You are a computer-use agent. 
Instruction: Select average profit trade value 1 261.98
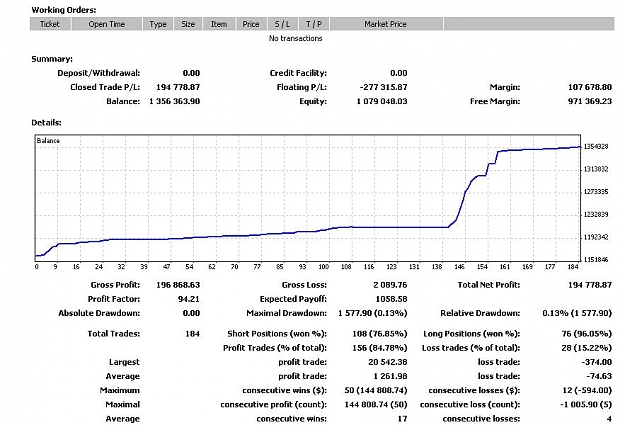pyautogui.click(x=390, y=376)
